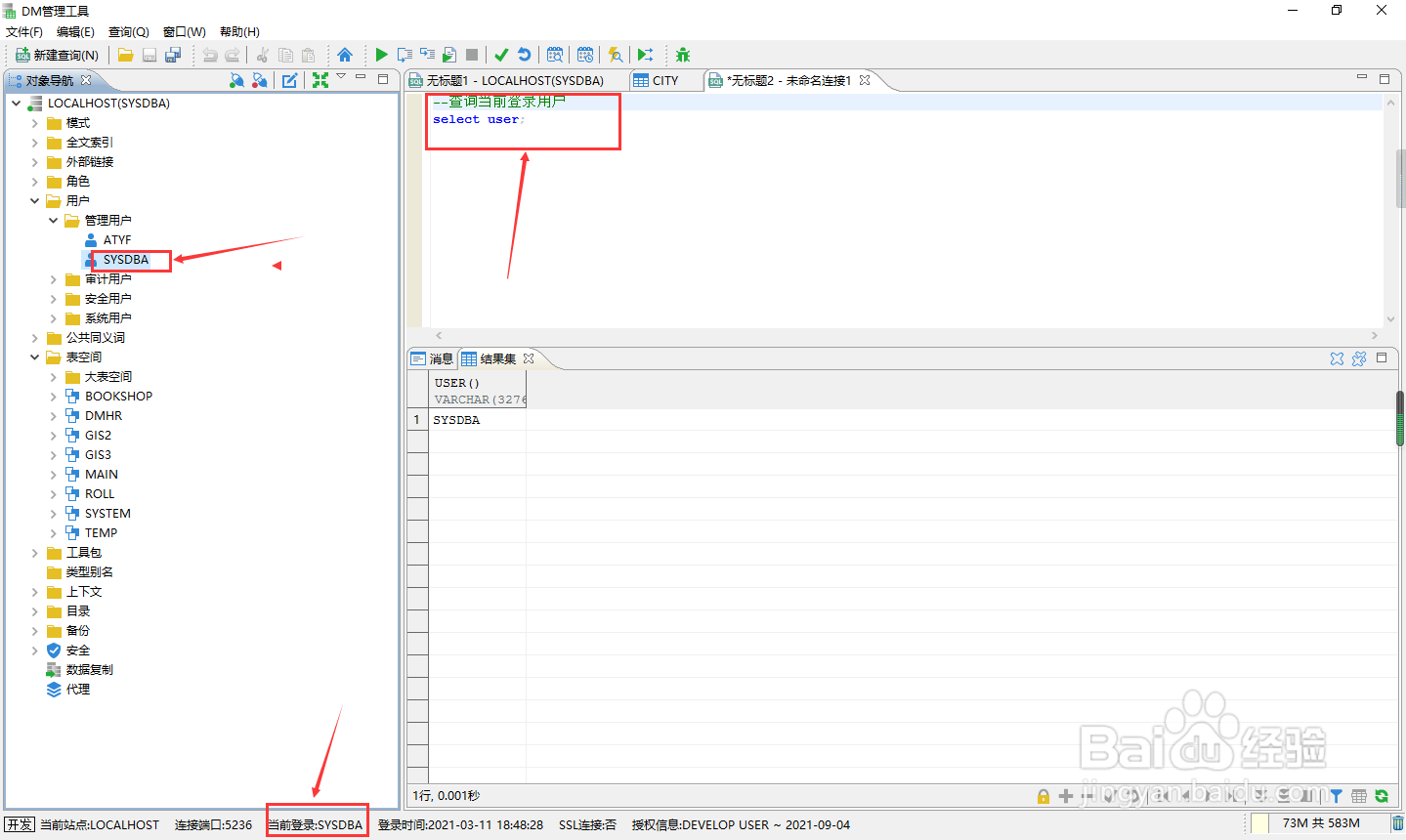The width and height of the screenshot is (1406, 840).
Task: Open the 窗口(W) menu
Action: click(184, 31)
